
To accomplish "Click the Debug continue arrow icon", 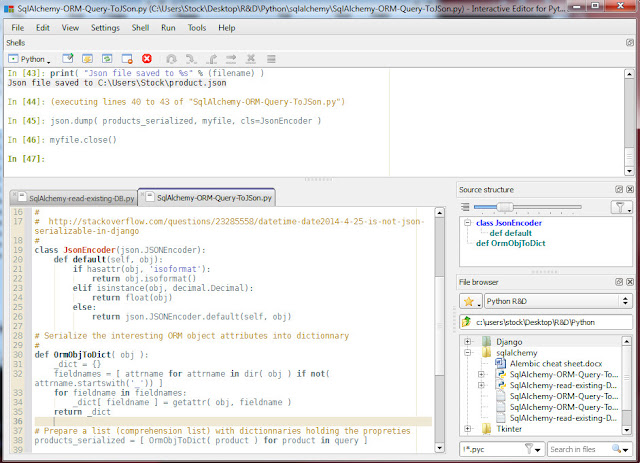I will pyautogui.click(x=231, y=59).
